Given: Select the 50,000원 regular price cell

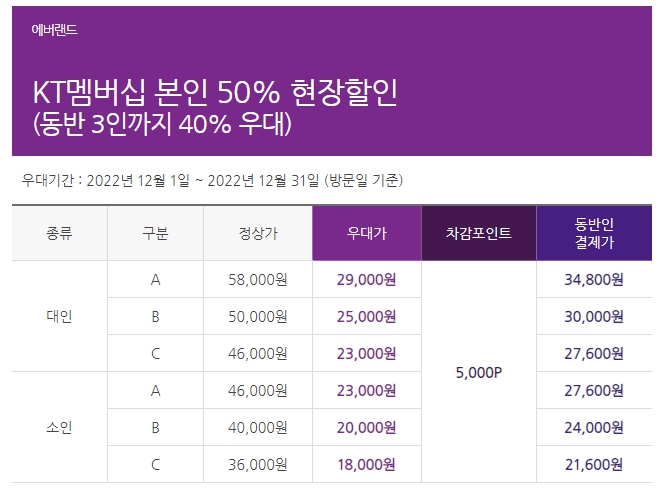Looking at the screenshot, I should coord(258,317).
